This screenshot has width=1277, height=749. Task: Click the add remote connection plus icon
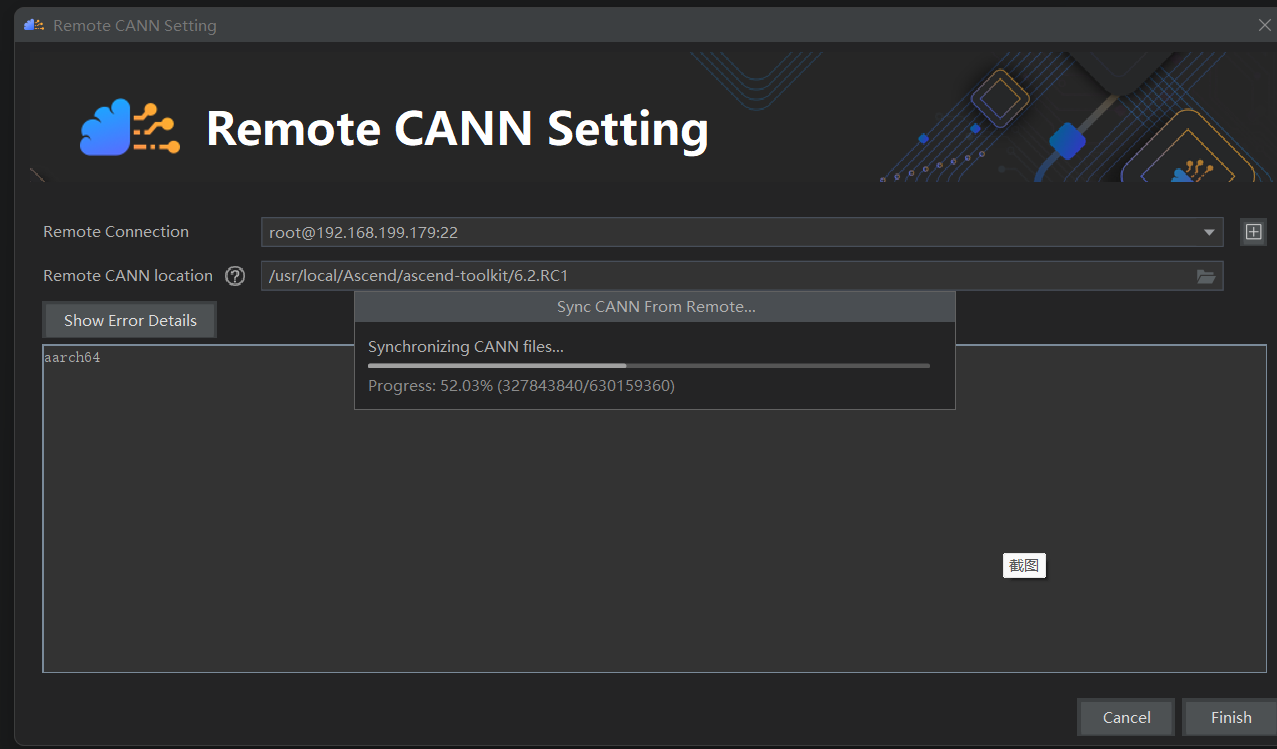click(x=1253, y=232)
